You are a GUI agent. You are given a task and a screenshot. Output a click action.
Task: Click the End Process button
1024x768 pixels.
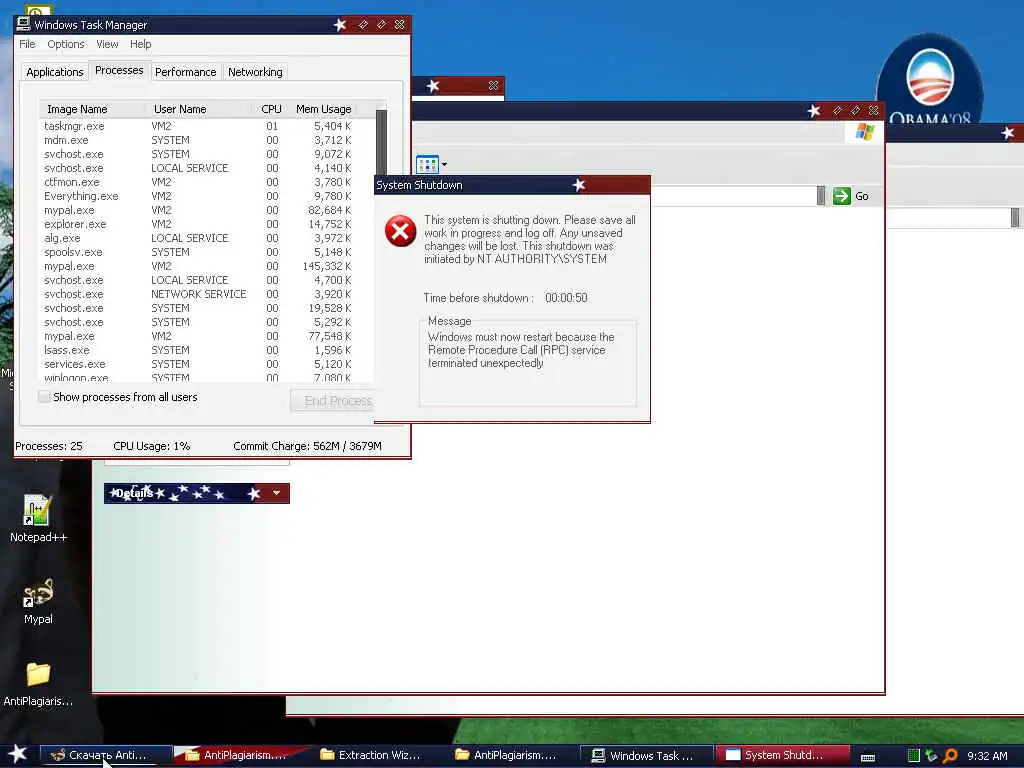coord(333,401)
